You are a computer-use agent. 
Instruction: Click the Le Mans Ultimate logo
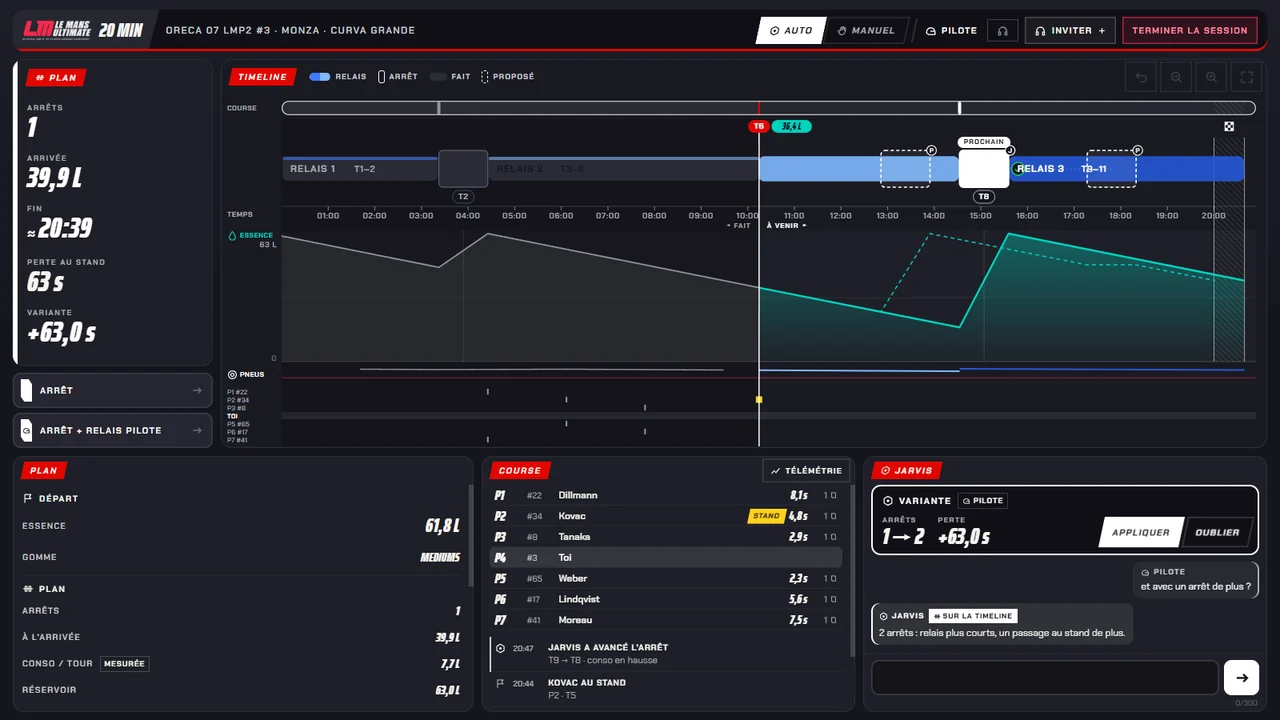[x=58, y=30]
